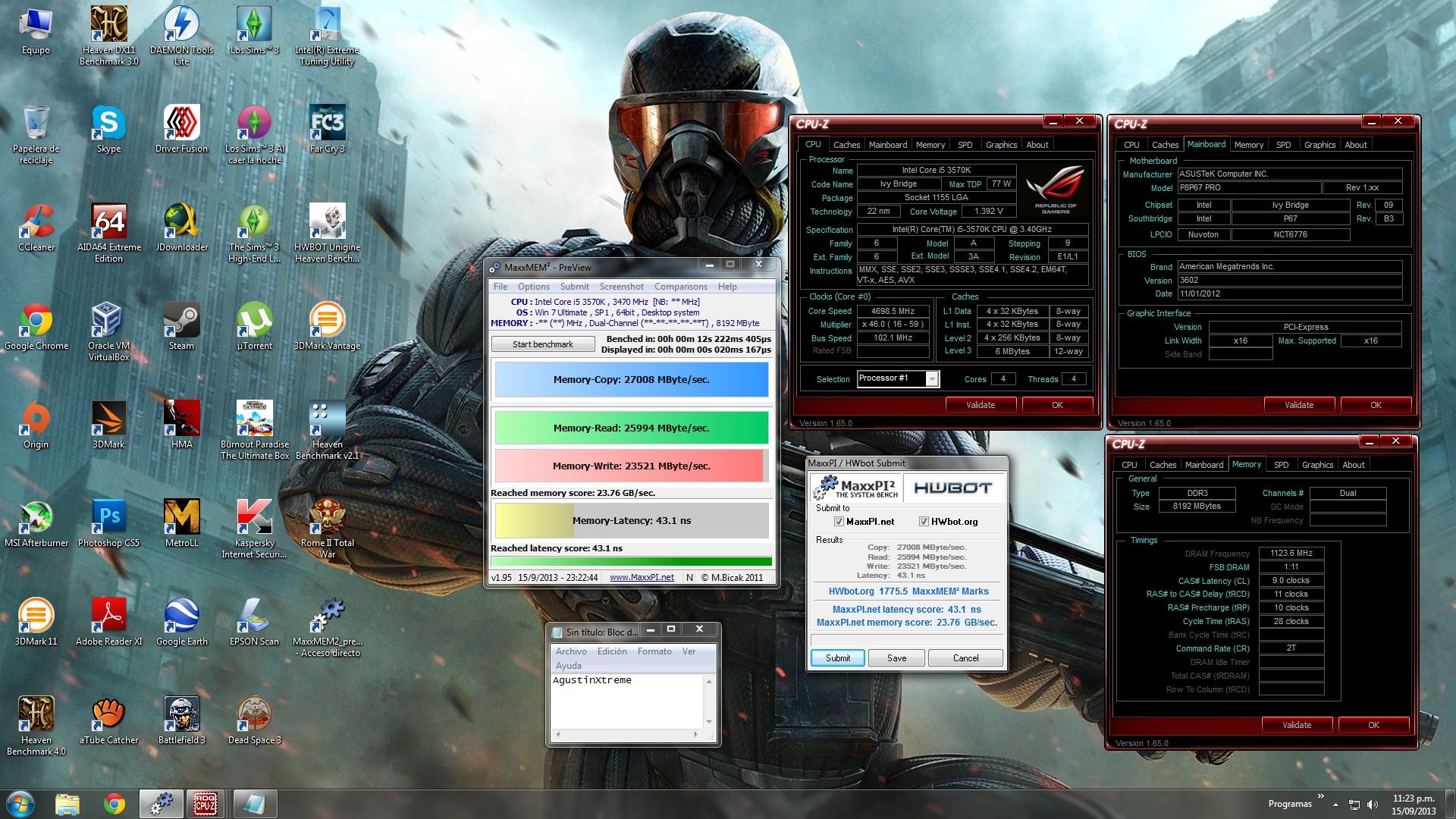Open the µTorrent desktop icon
The height and width of the screenshot is (819, 1456).
coord(255,327)
